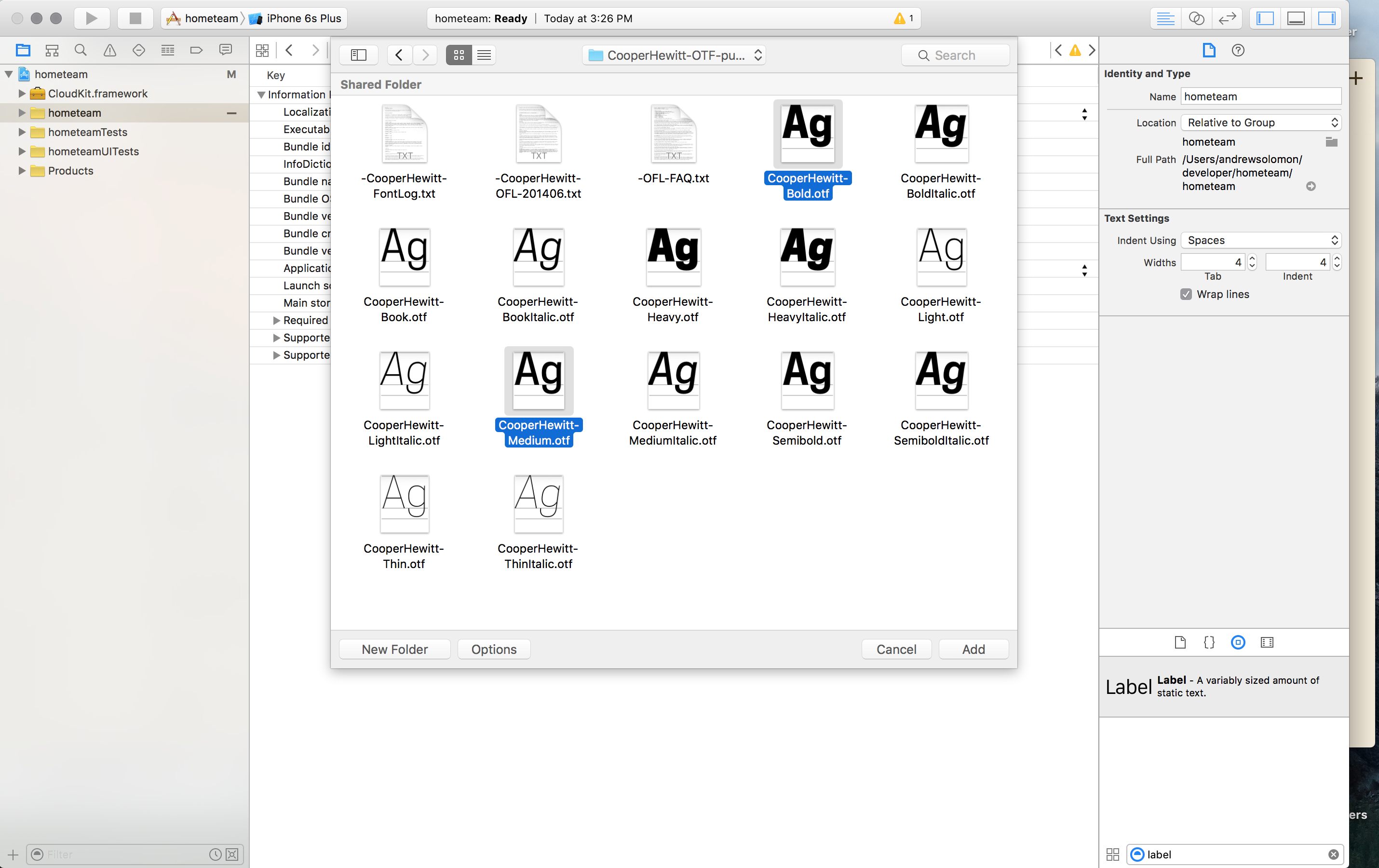This screenshot has height=868, width=1379.
Task: Click the back navigation arrow in browser
Action: coord(399,54)
